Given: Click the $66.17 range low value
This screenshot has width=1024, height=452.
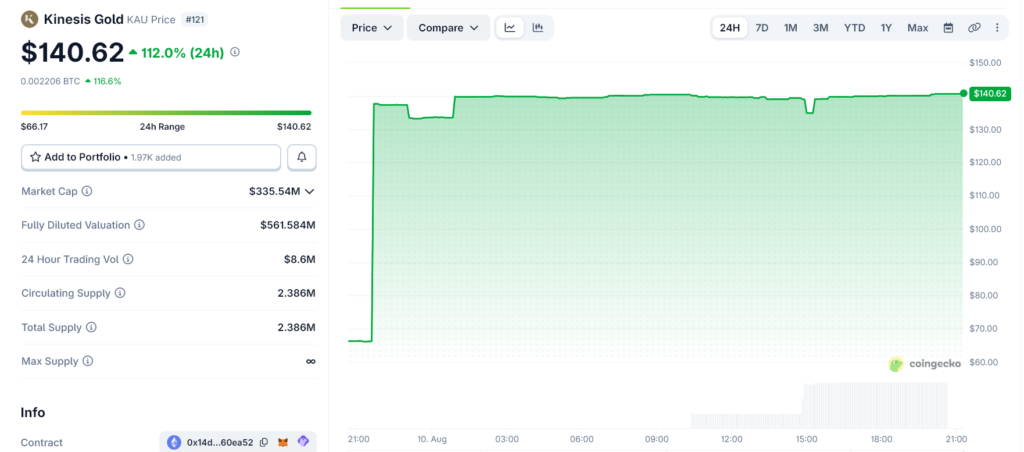Looking at the screenshot, I should coord(35,127).
